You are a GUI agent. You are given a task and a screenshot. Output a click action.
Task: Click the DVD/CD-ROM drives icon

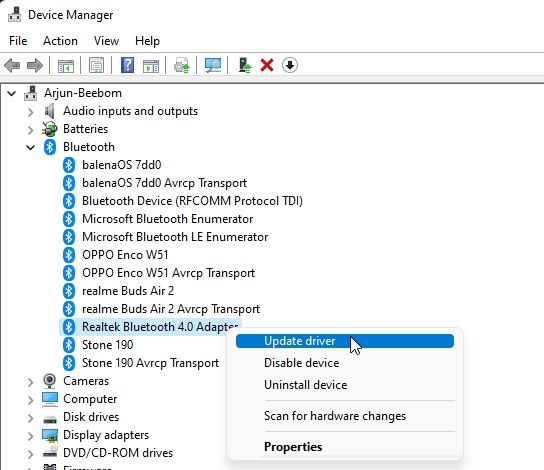pos(50,452)
